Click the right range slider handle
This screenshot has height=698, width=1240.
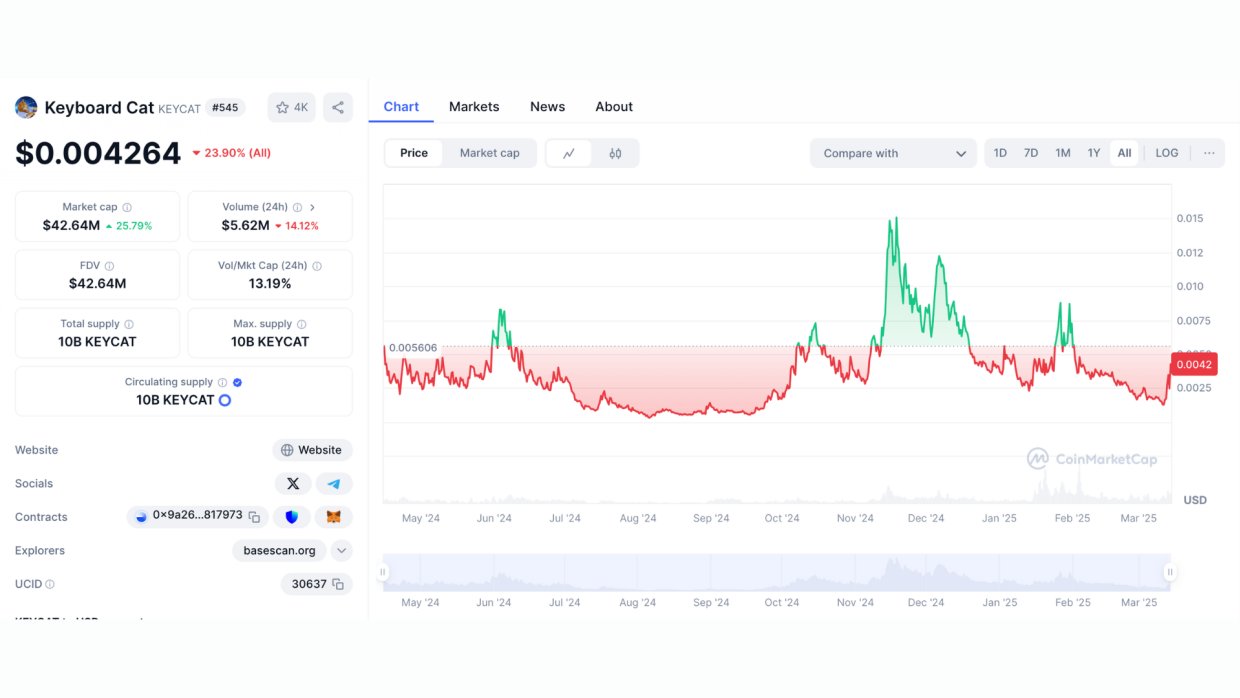pos(1170,573)
